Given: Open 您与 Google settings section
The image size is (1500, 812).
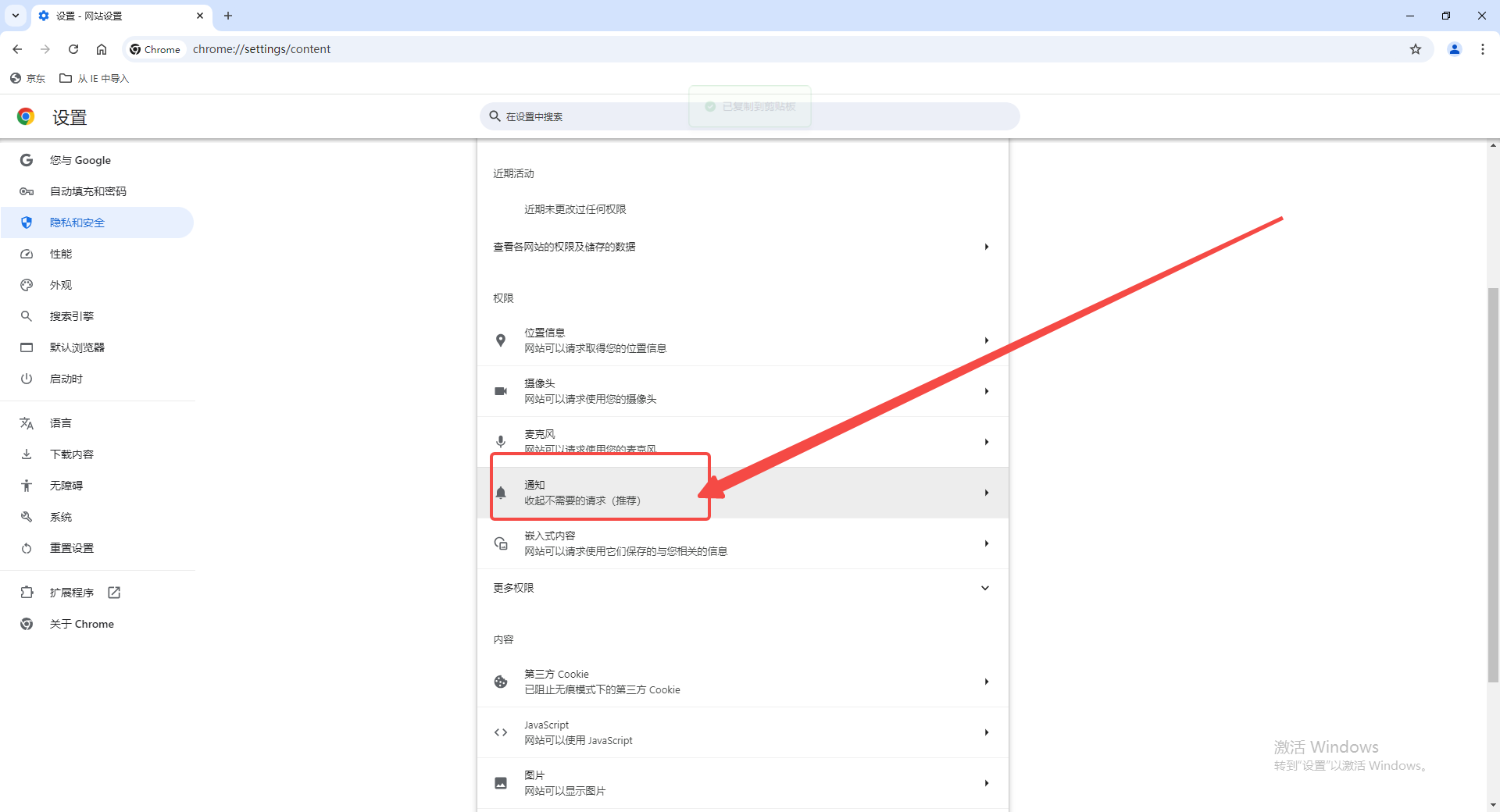Looking at the screenshot, I should tap(98, 160).
